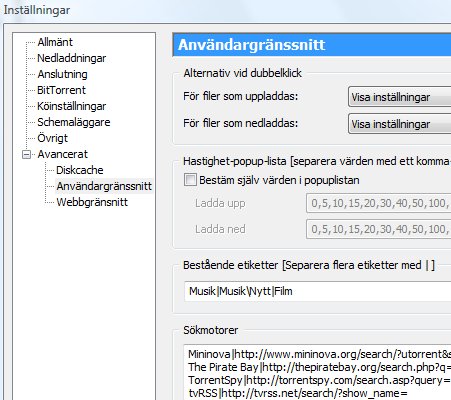
Task: Click the Mininova search engine line
Action: [319, 354]
